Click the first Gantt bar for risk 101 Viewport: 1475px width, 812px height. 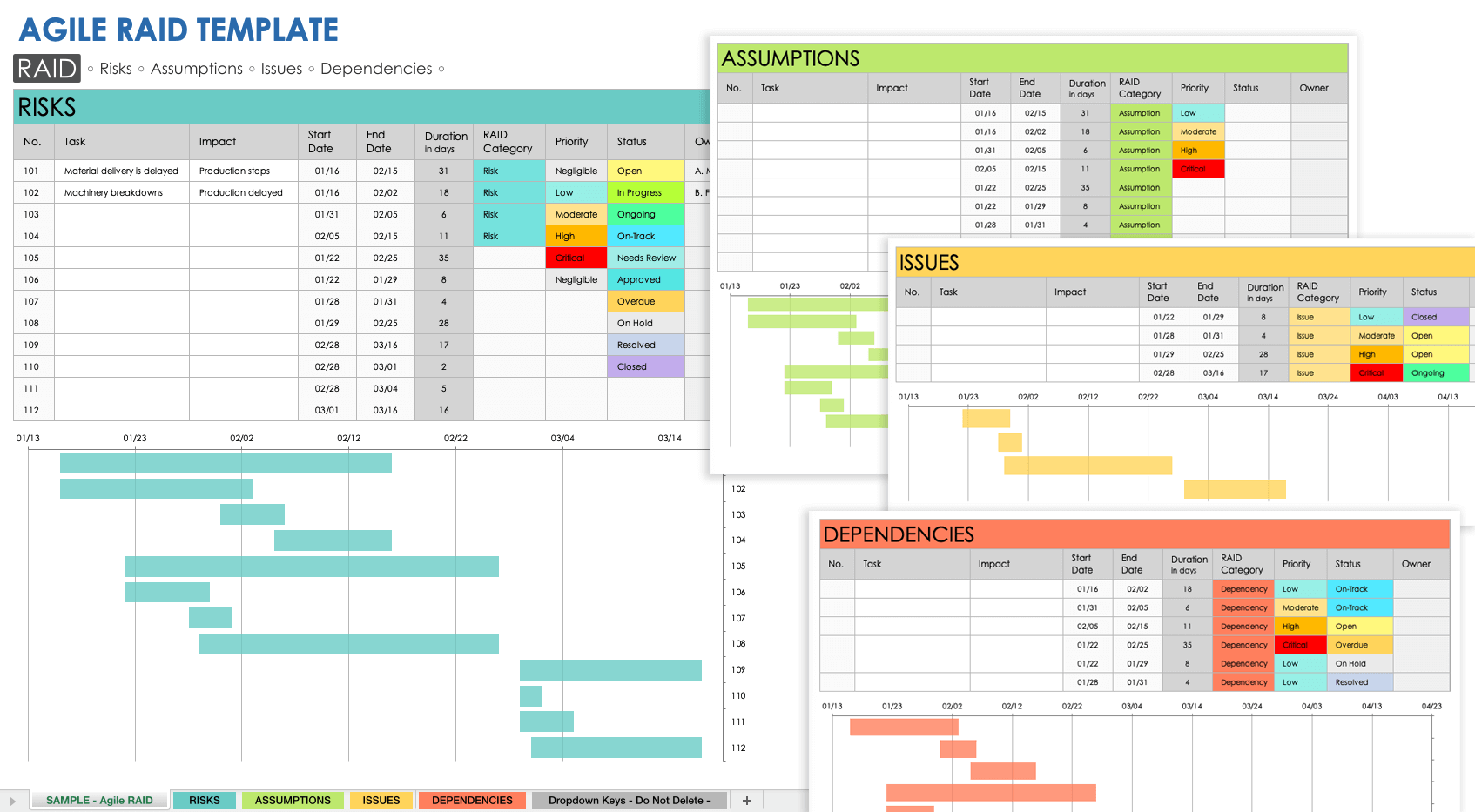(226, 463)
